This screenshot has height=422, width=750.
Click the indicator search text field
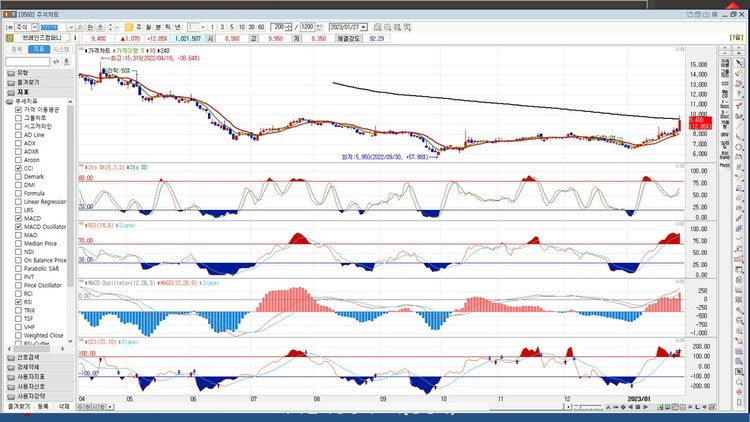[28, 62]
